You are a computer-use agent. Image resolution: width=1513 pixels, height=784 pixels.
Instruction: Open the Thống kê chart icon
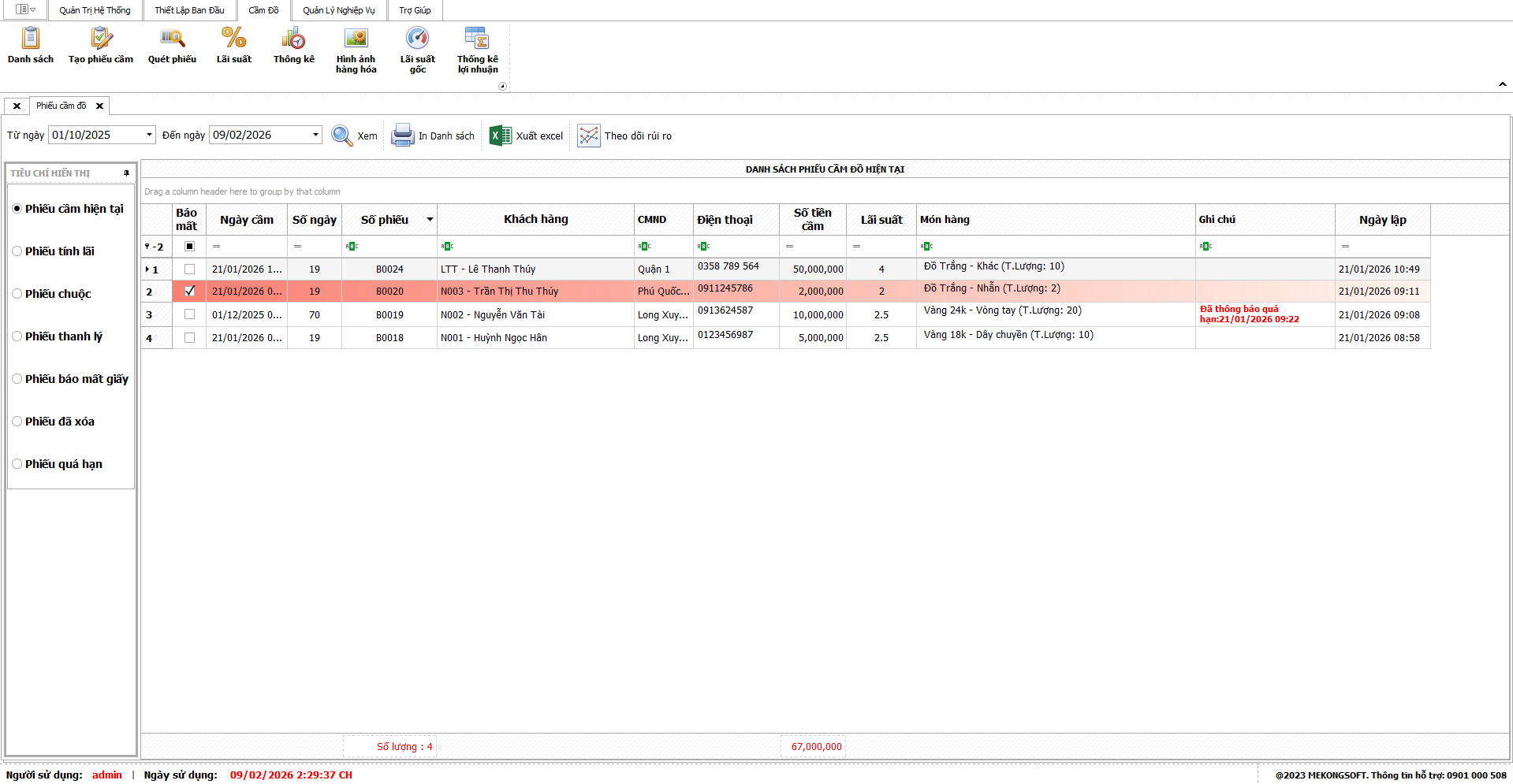(x=294, y=38)
